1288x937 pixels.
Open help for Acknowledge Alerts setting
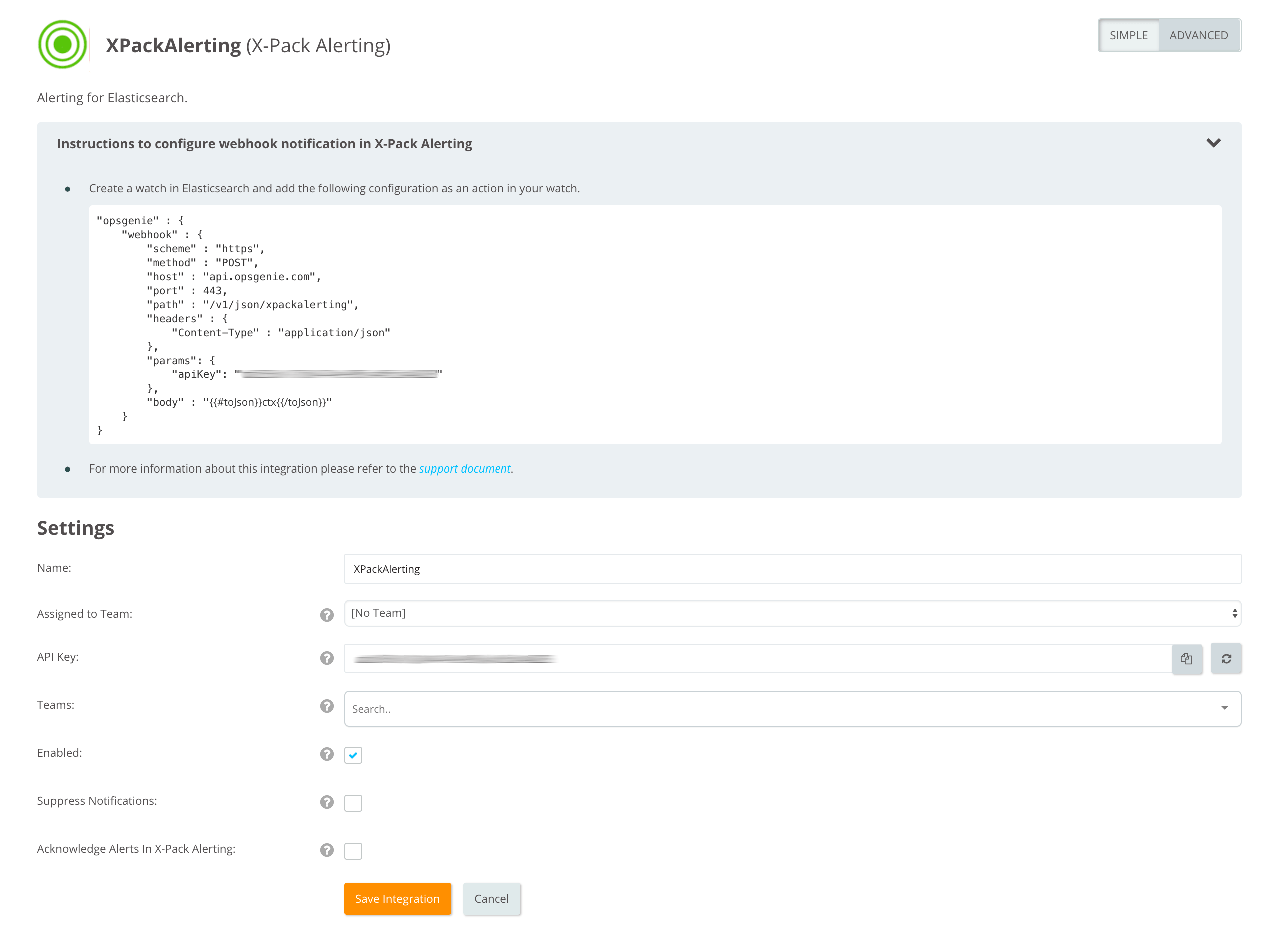click(327, 850)
